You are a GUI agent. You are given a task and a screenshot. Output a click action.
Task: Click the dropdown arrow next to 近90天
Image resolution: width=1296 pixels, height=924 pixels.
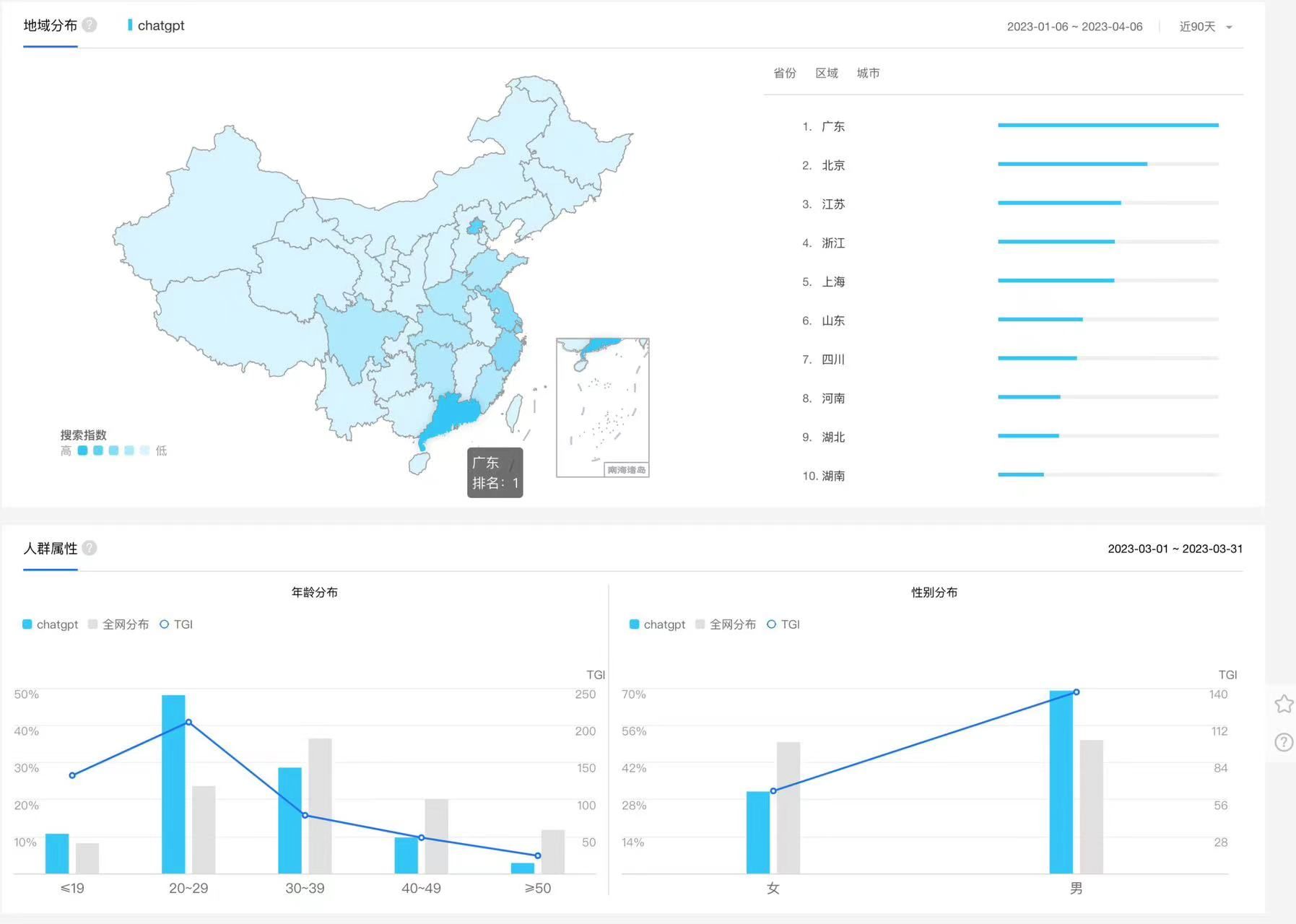(1229, 27)
